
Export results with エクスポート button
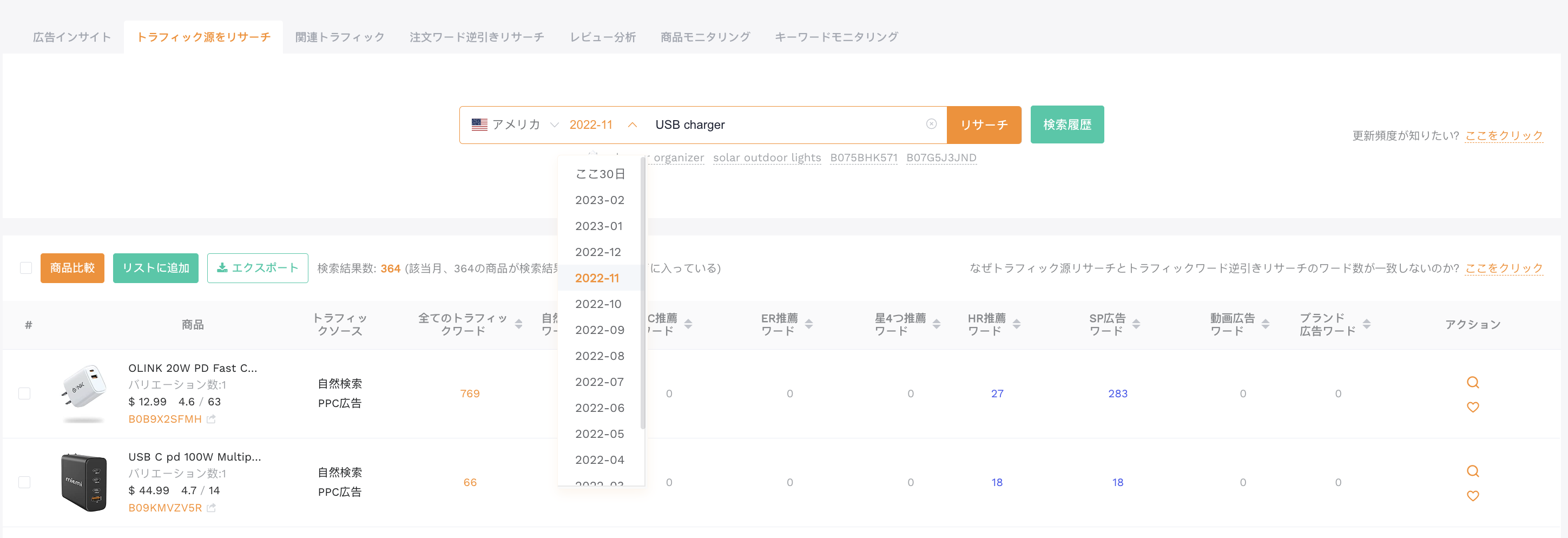(258, 268)
